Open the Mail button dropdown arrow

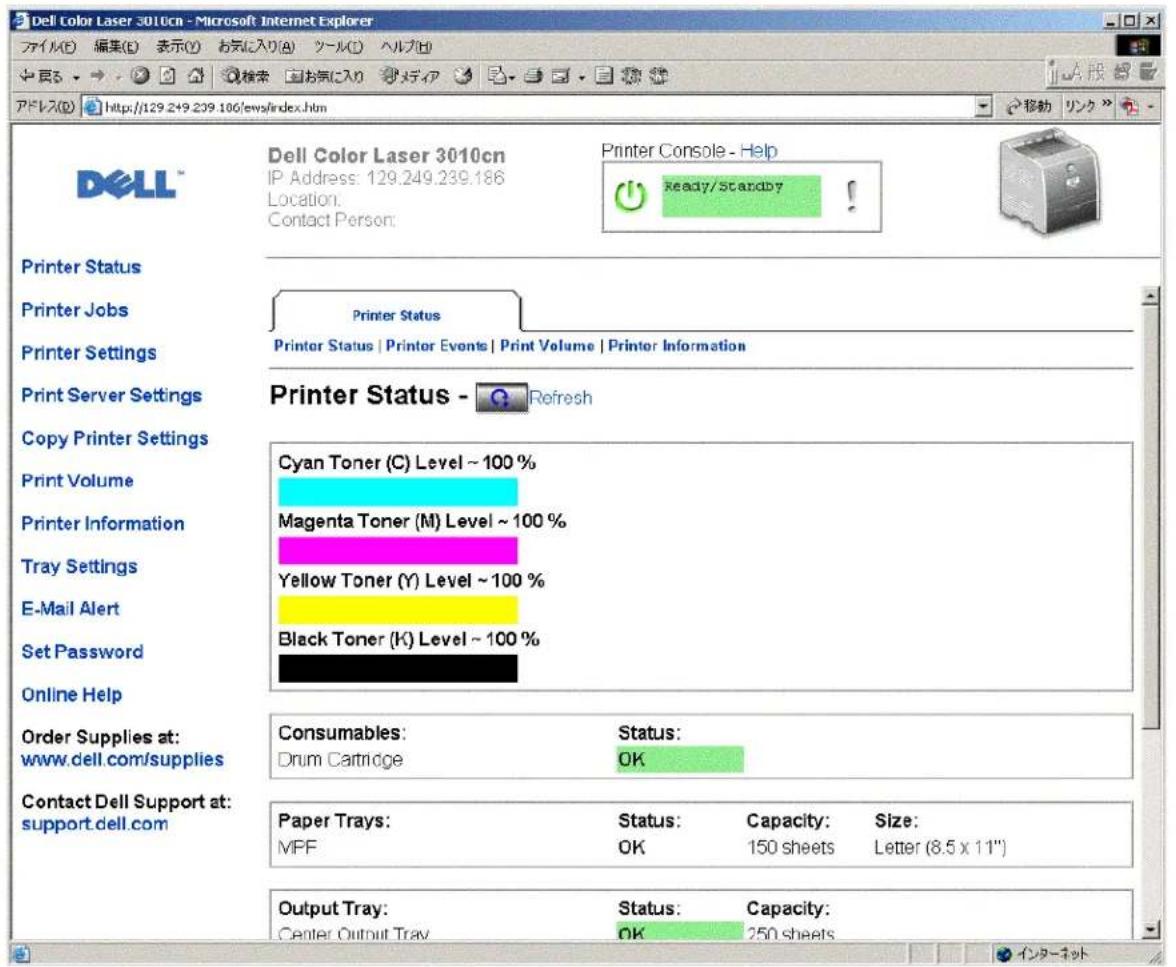512,77
